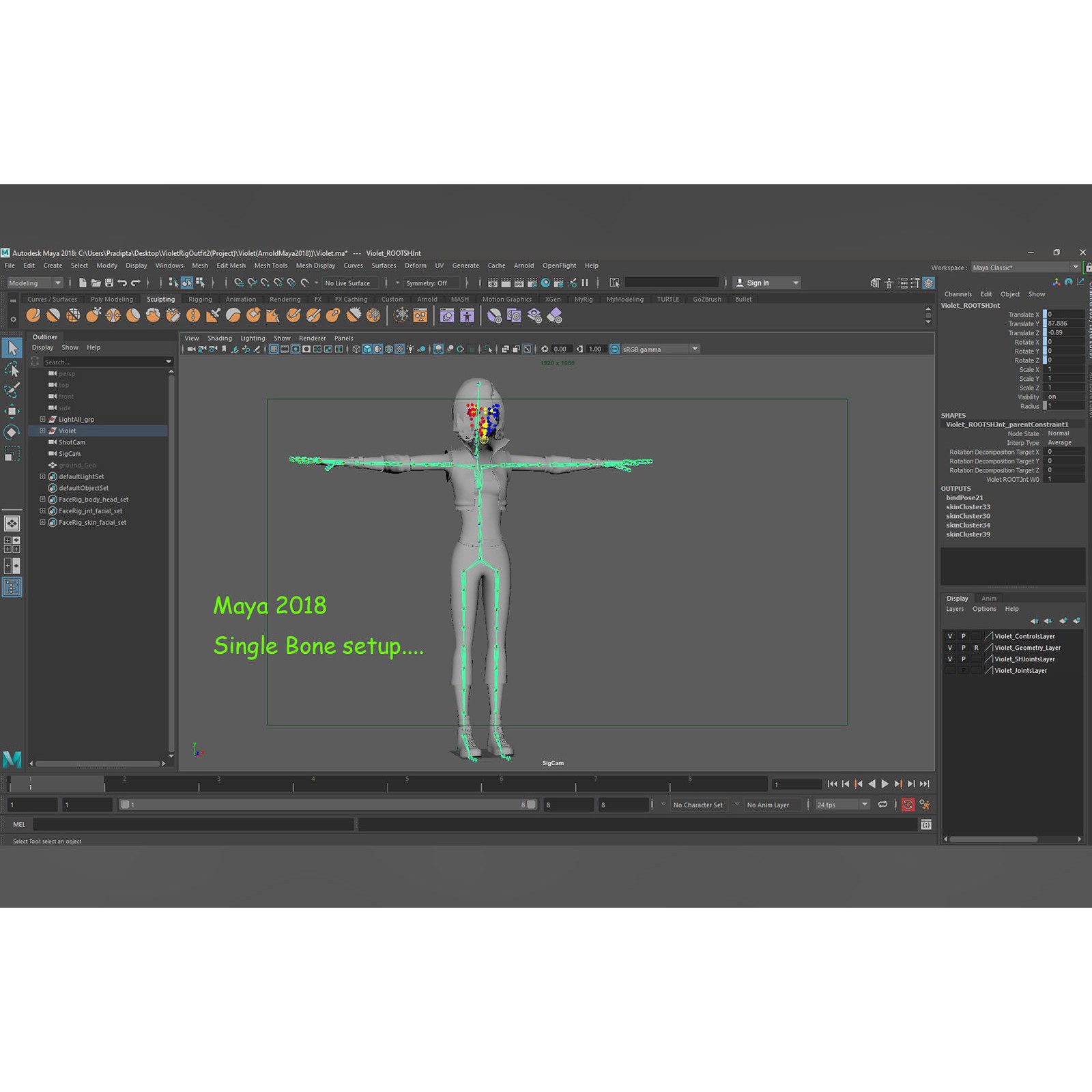The height and width of the screenshot is (1092, 1092).
Task: Toggle visibility V of Violet_ControlsLayer
Action: (x=949, y=636)
